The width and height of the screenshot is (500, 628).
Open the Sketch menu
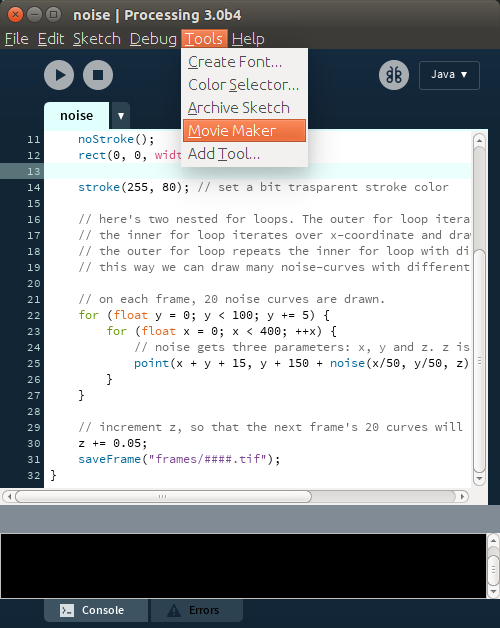tap(97, 39)
